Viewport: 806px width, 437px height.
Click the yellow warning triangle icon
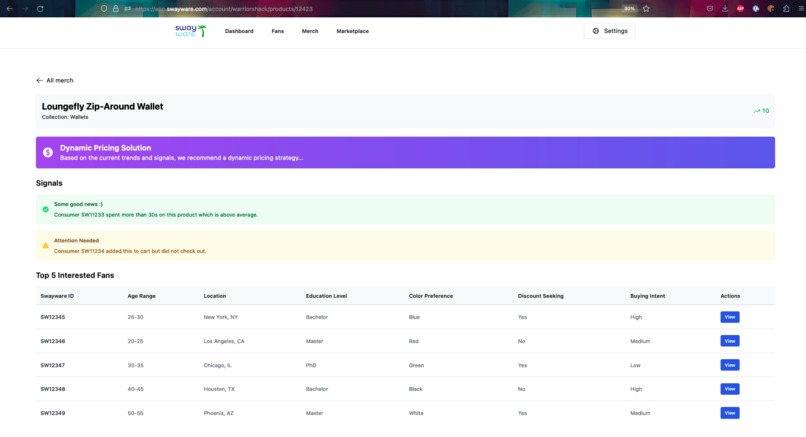coord(45,246)
